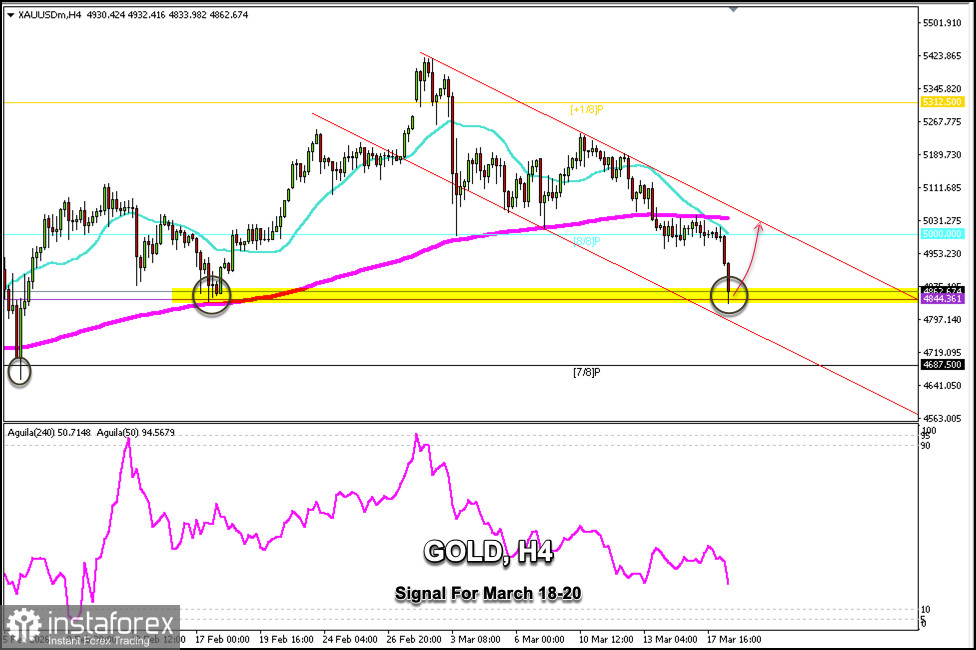This screenshot has width=976, height=650.
Task: Toggle the 5312.500 resistance price label
Action: (944, 101)
